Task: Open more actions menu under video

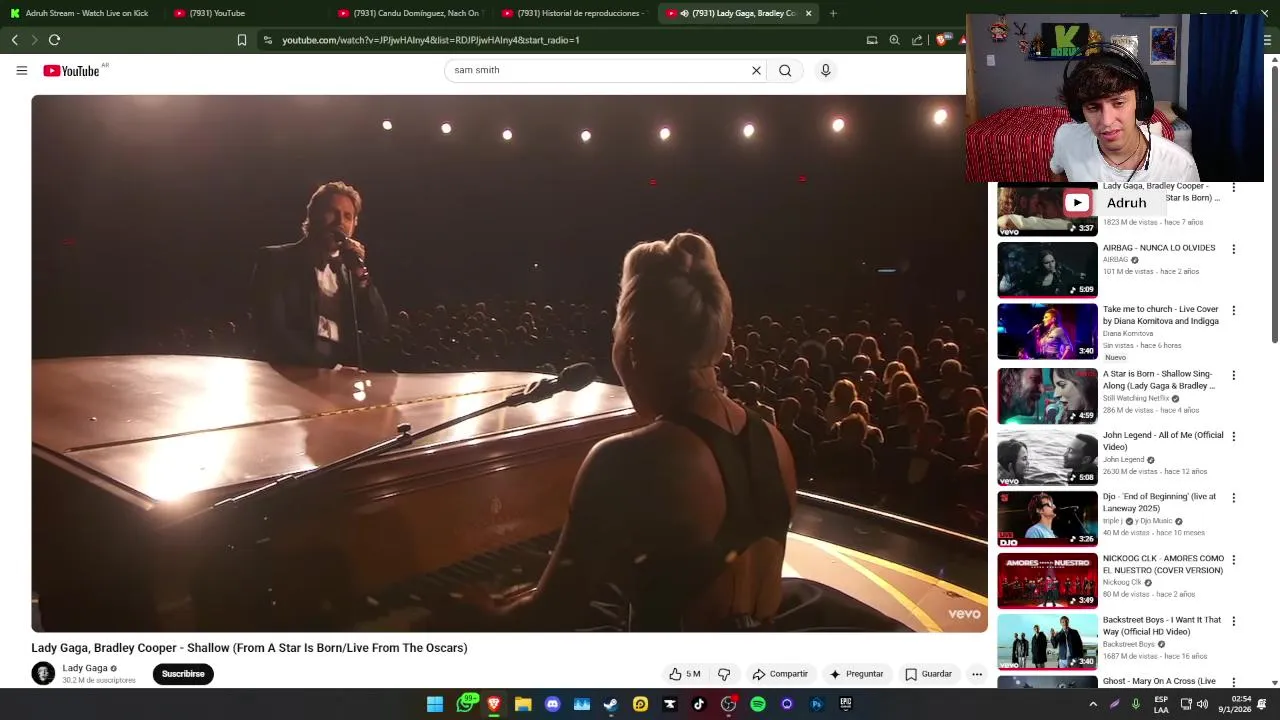Action: (x=977, y=674)
